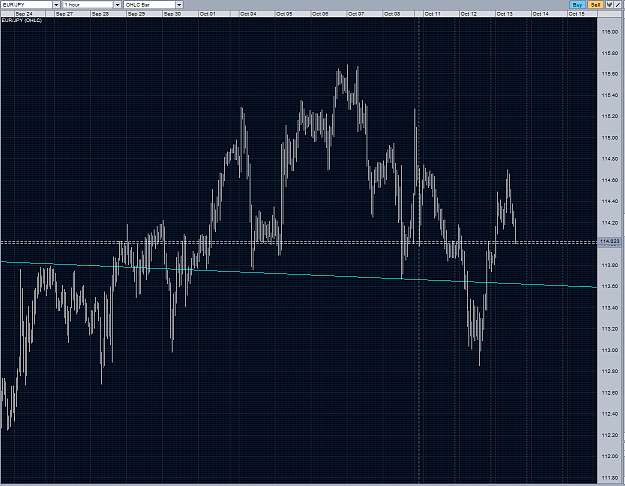The width and height of the screenshot is (625, 486).
Task: Click the 113.00 price axis label
Action: 609,350
